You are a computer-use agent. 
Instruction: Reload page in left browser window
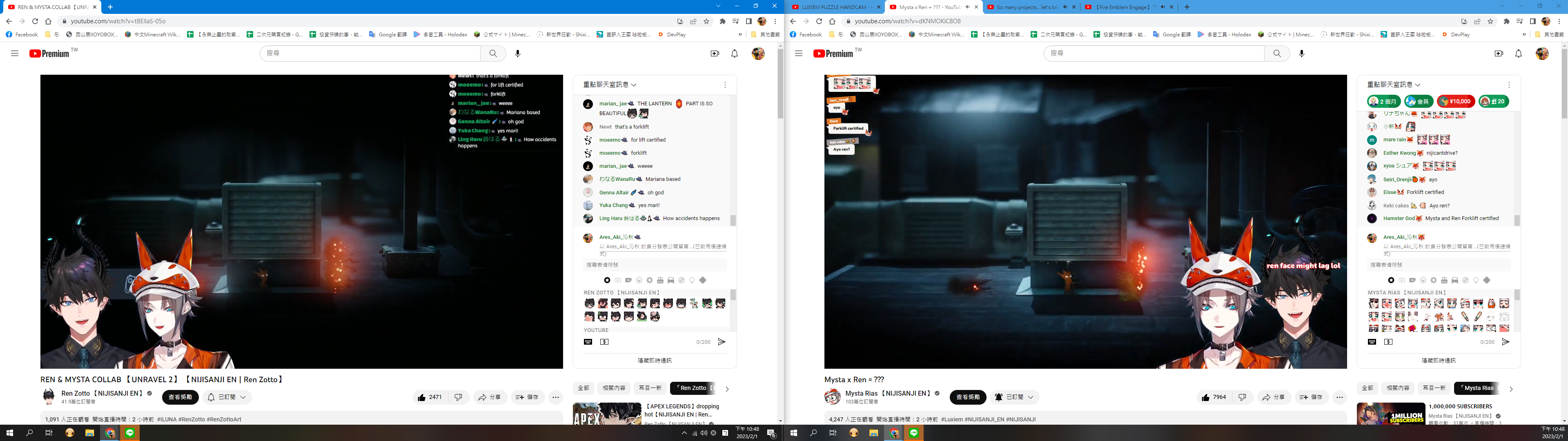(x=35, y=21)
